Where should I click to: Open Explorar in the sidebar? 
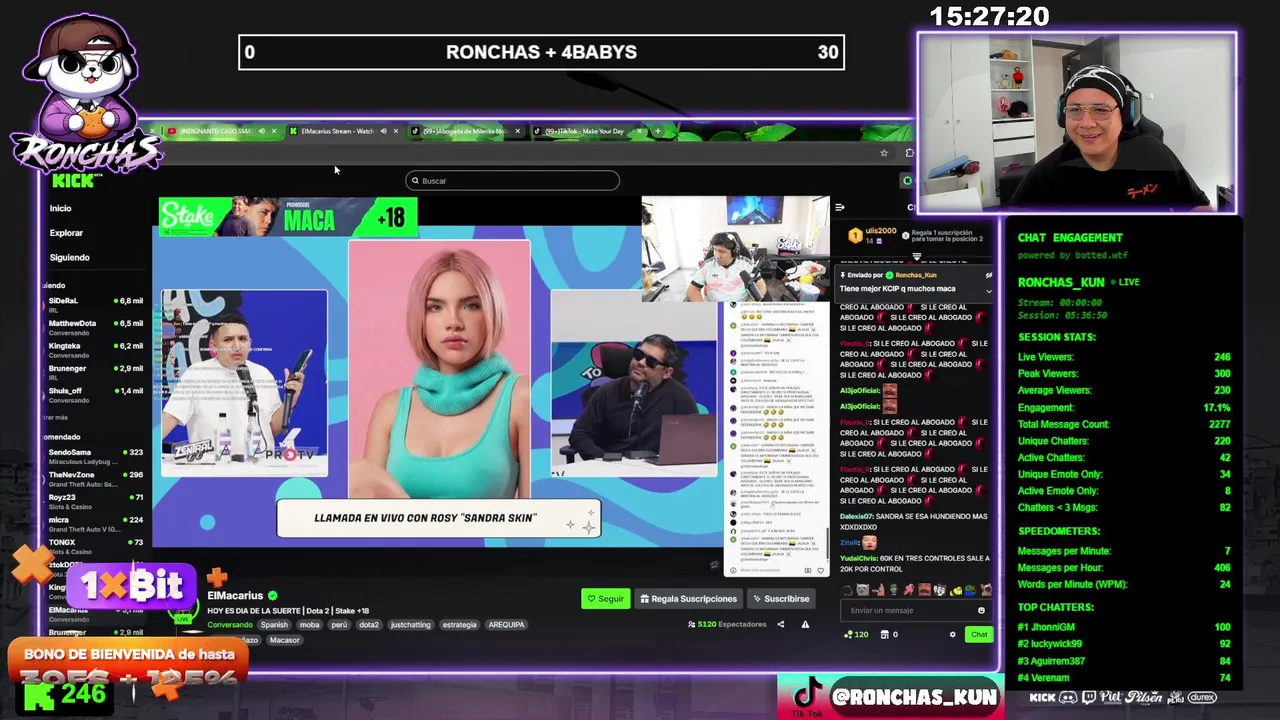pos(66,233)
